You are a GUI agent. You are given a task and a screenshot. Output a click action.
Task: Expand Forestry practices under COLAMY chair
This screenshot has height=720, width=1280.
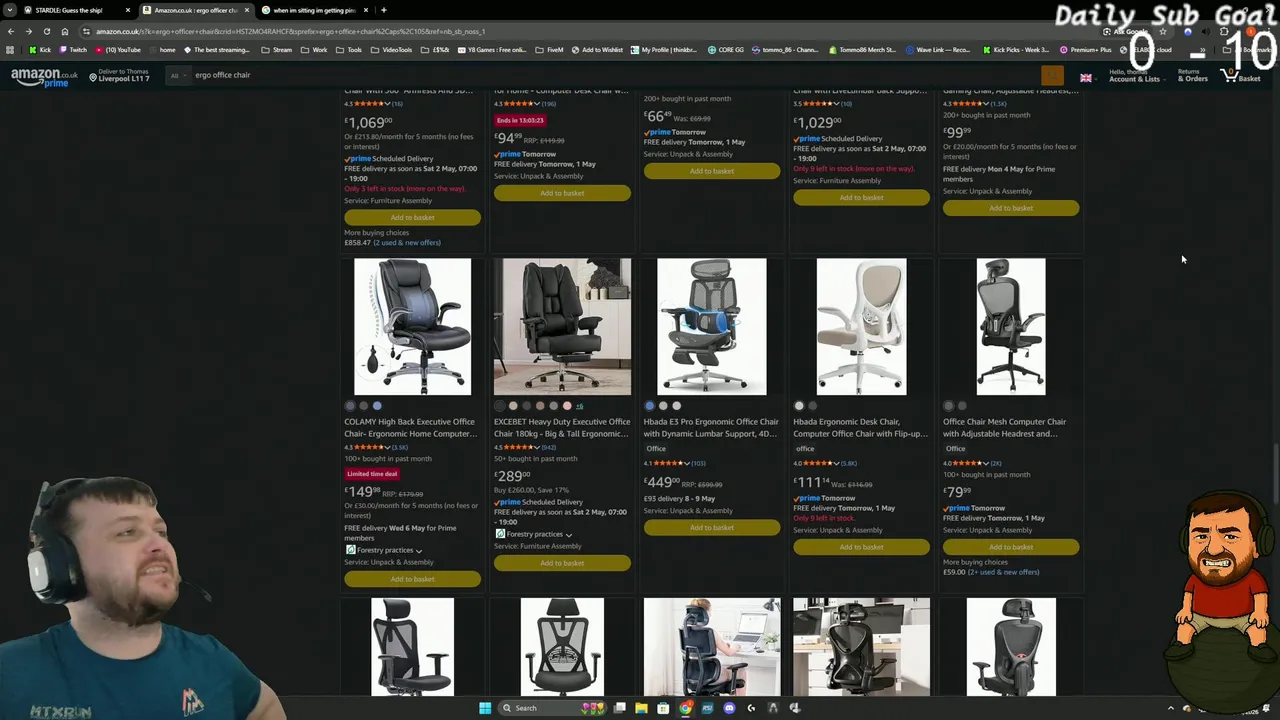(384, 550)
